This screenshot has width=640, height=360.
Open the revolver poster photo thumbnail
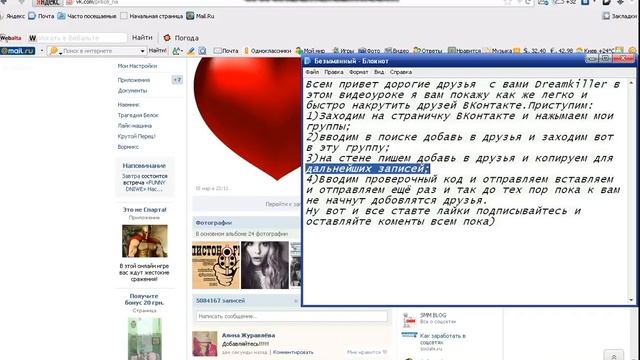pos(216,265)
